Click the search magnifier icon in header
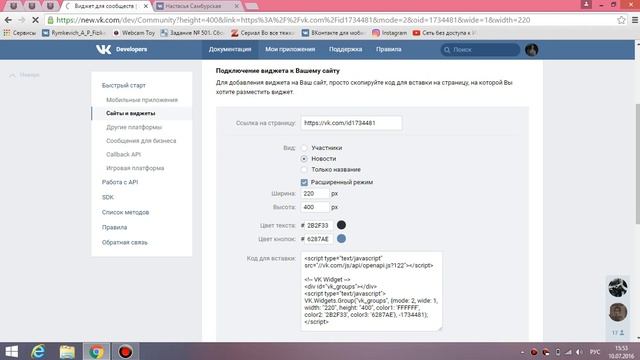The image size is (640, 360). click(447, 50)
